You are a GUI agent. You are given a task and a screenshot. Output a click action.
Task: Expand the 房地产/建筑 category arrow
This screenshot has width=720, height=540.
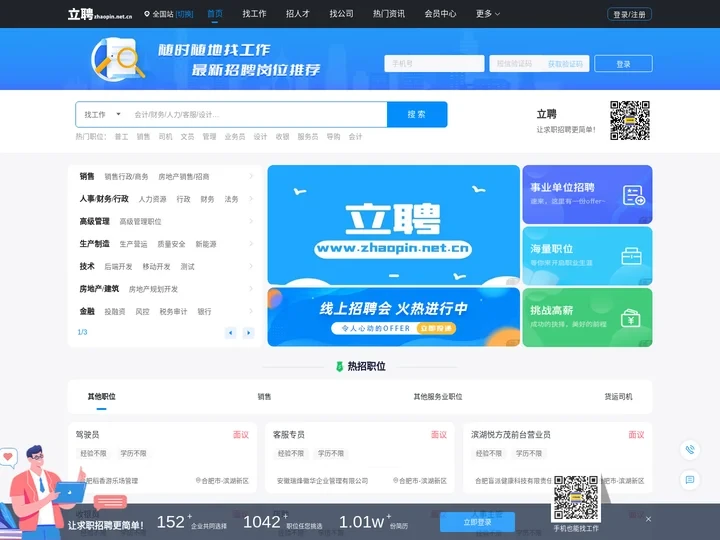click(251, 288)
